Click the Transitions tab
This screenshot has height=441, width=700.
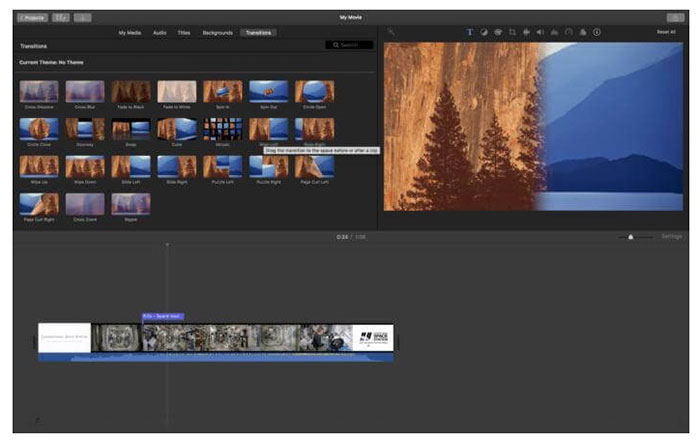click(x=258, y=33)
